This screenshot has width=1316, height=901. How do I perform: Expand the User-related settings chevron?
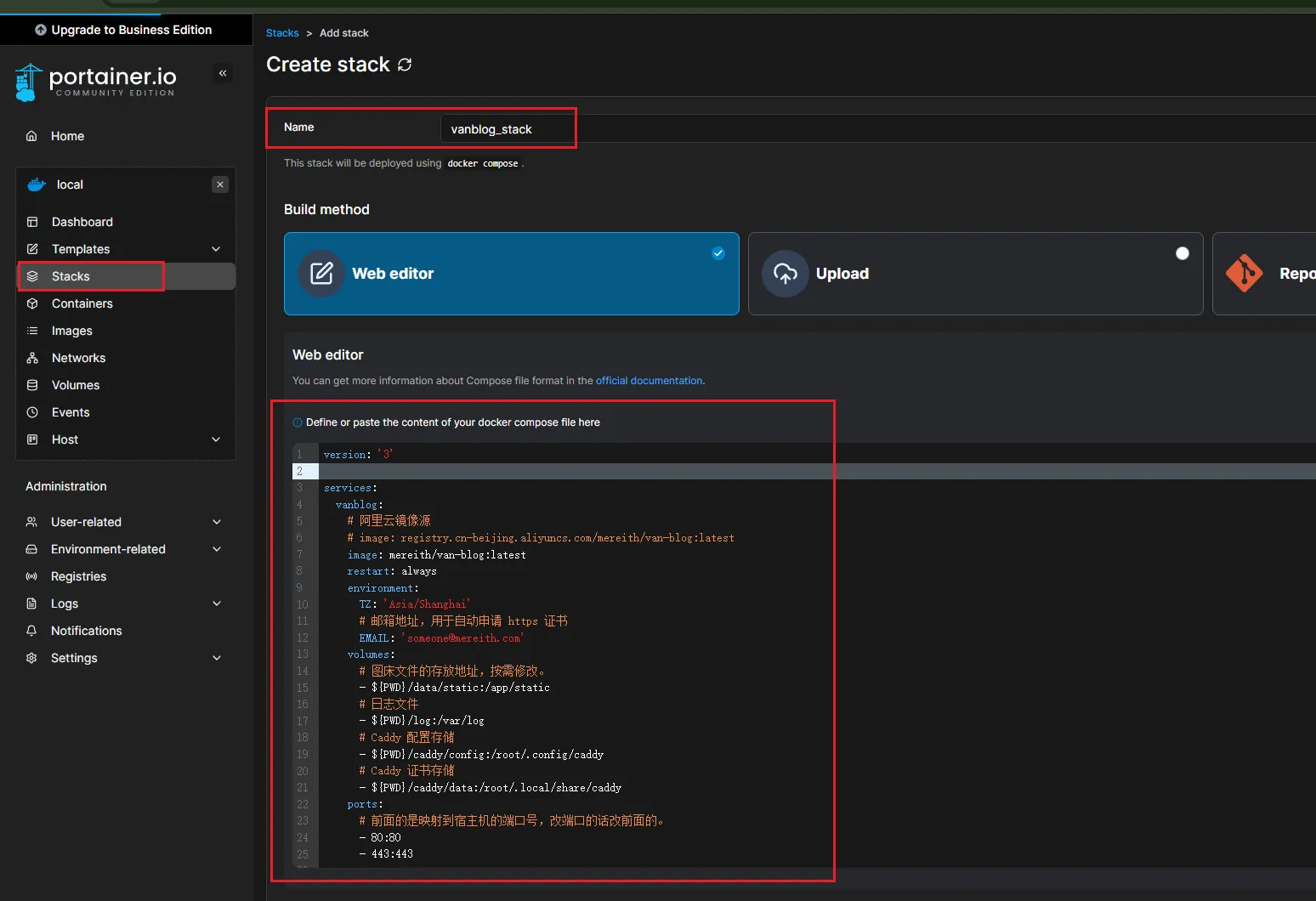[x=217, y=522]
